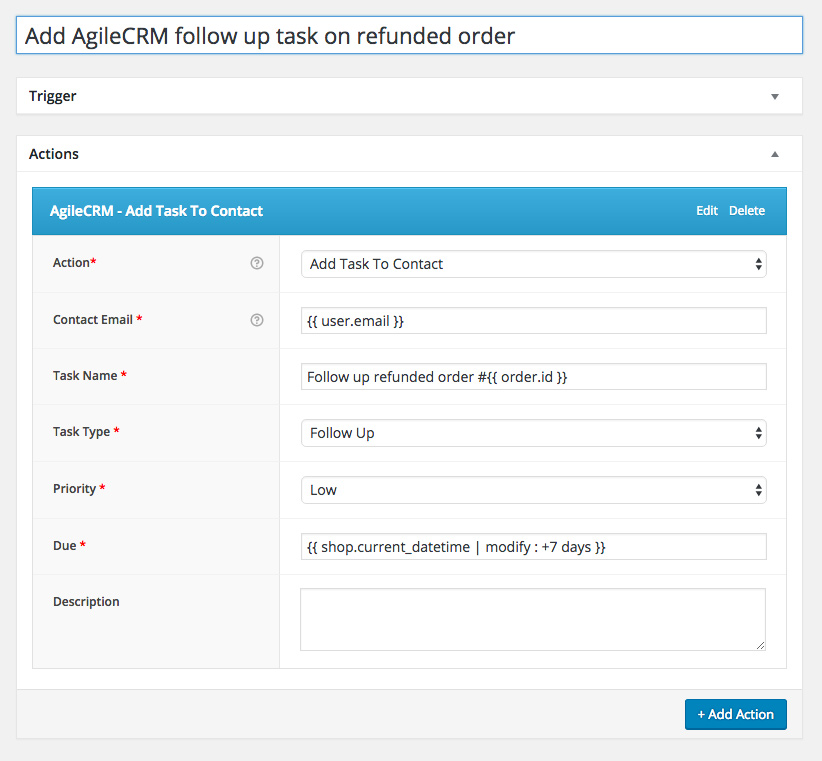822x761 pixels.
Task: Click inside the Description text area
Action: pos(533,619)
